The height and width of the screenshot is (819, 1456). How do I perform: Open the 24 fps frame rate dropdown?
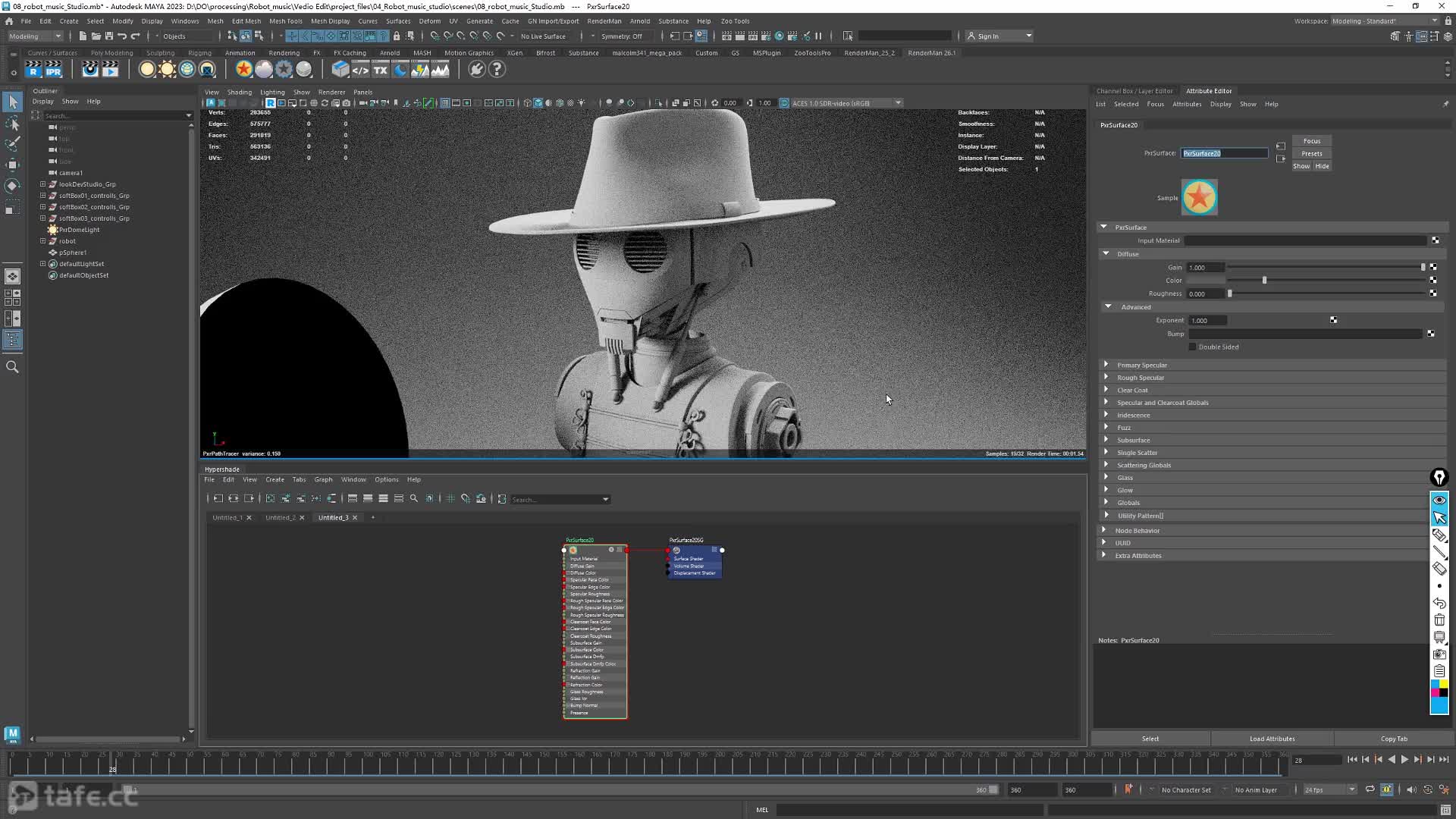[x=1329, y=790]
